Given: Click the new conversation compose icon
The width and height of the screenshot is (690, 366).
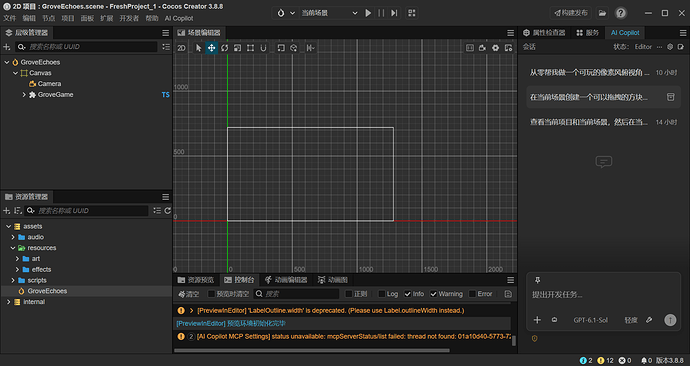Looking at the screenshot, I should point(680,47).
